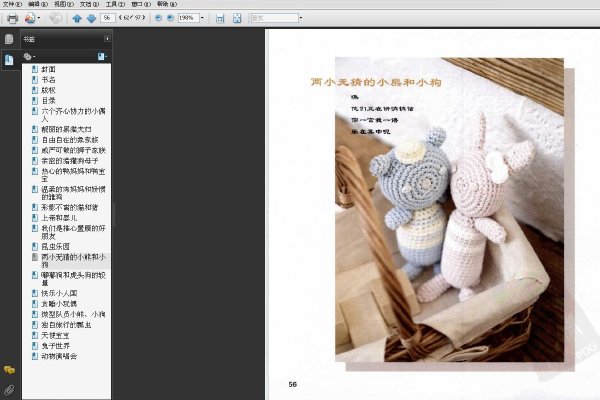Select highlighted bookmark 两小无猜的小熊和小狗
The width and height of the screenshot is (600, 400).
(73, 261)
